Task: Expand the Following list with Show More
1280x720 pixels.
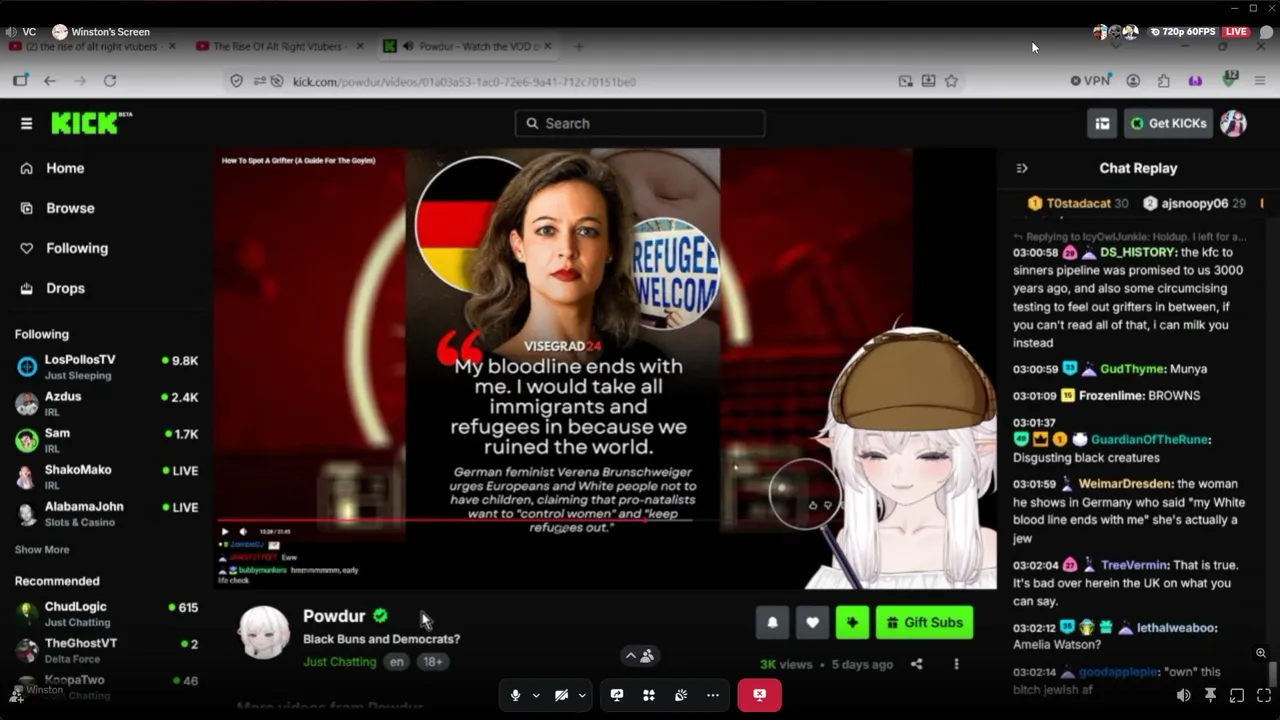Action: tap(42, 550)
